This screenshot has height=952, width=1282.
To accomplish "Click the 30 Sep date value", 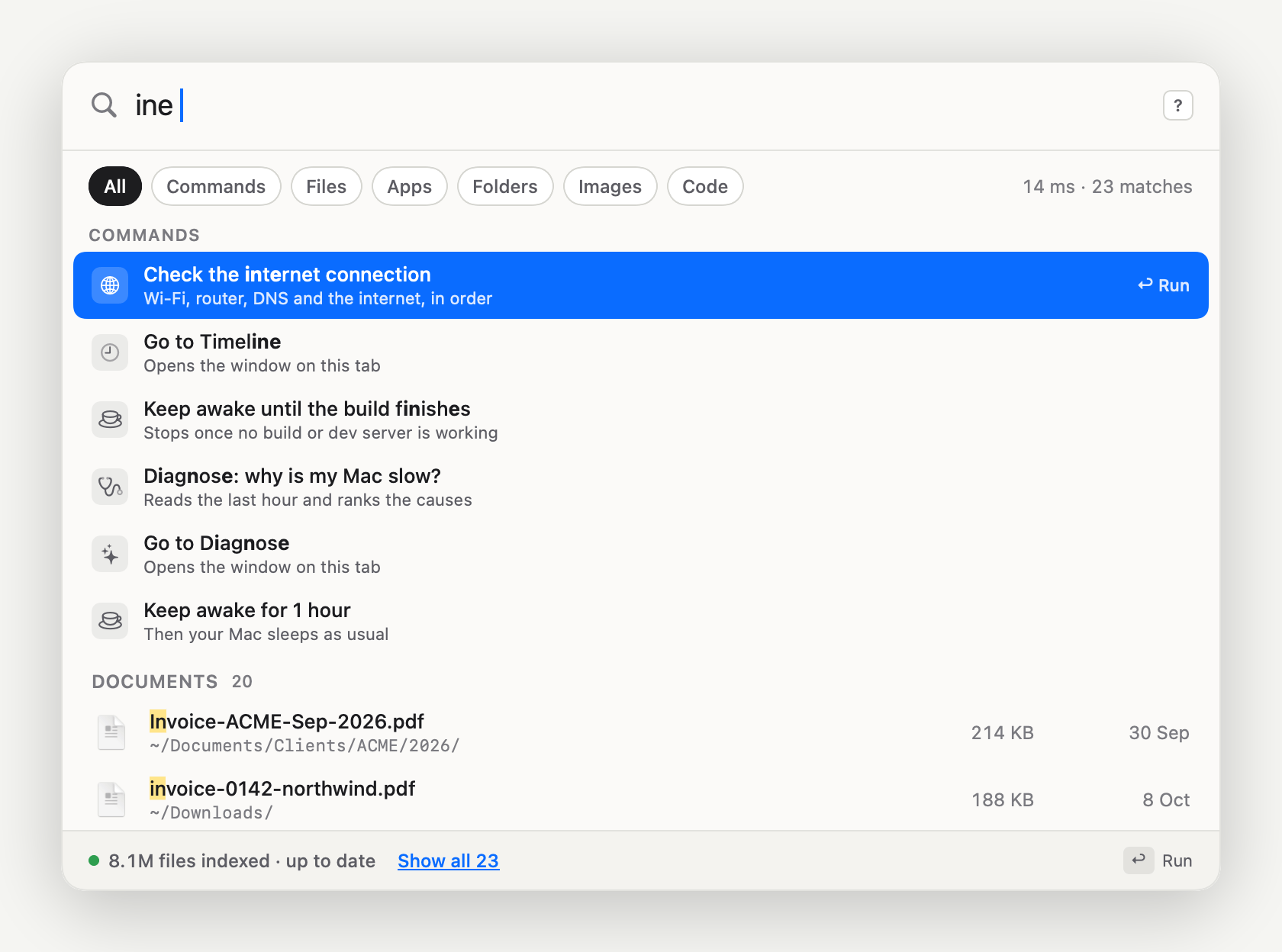I will pyautogui.click(x=1159, y=732).
